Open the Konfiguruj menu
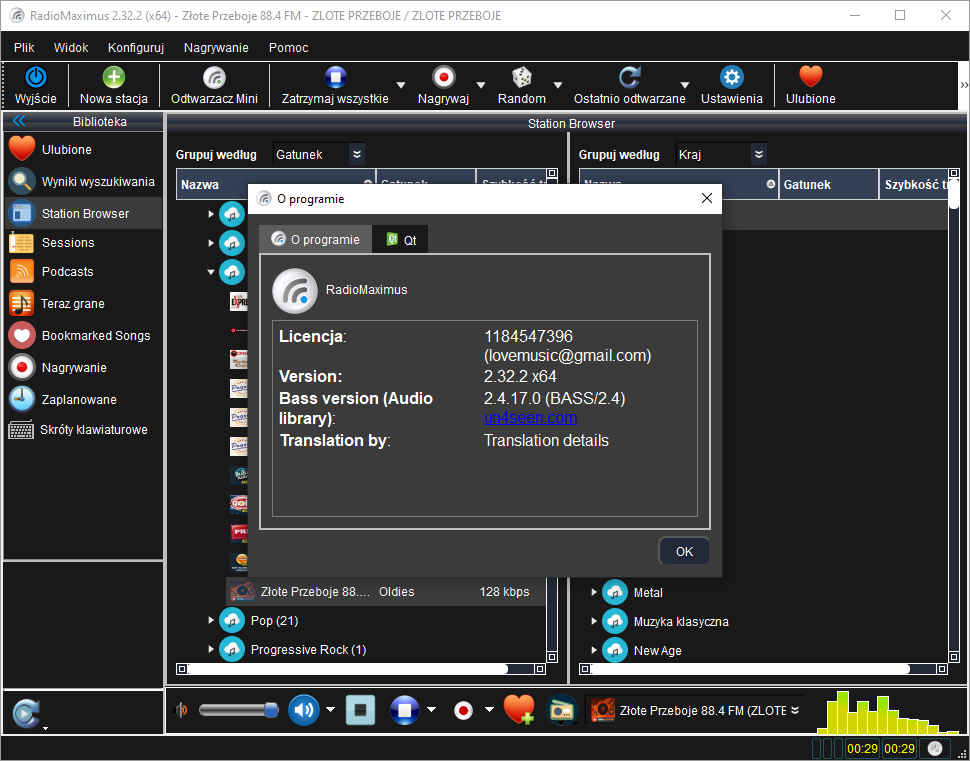This screenshot has width=970, height=761. coord(135,48)
